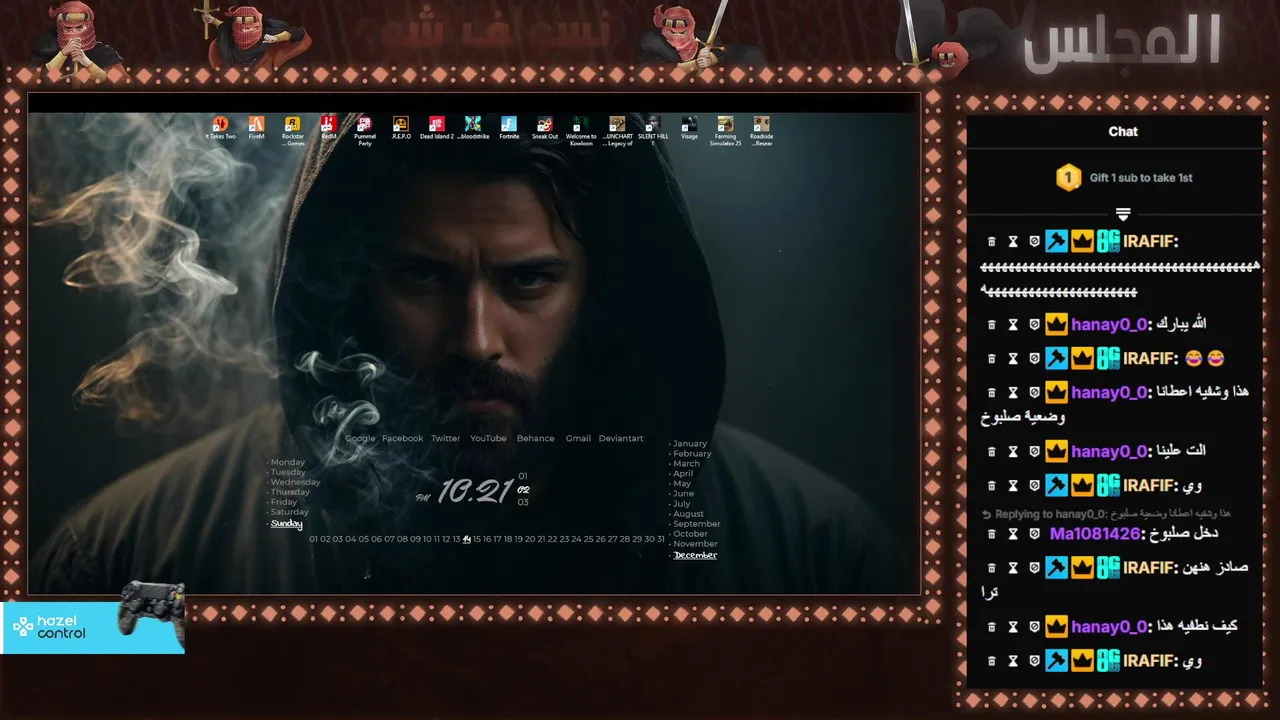Viewport: 1280px width, 720px height.
Task: Launch the RedM desktop shortcut
Action: tap(328, 129)
